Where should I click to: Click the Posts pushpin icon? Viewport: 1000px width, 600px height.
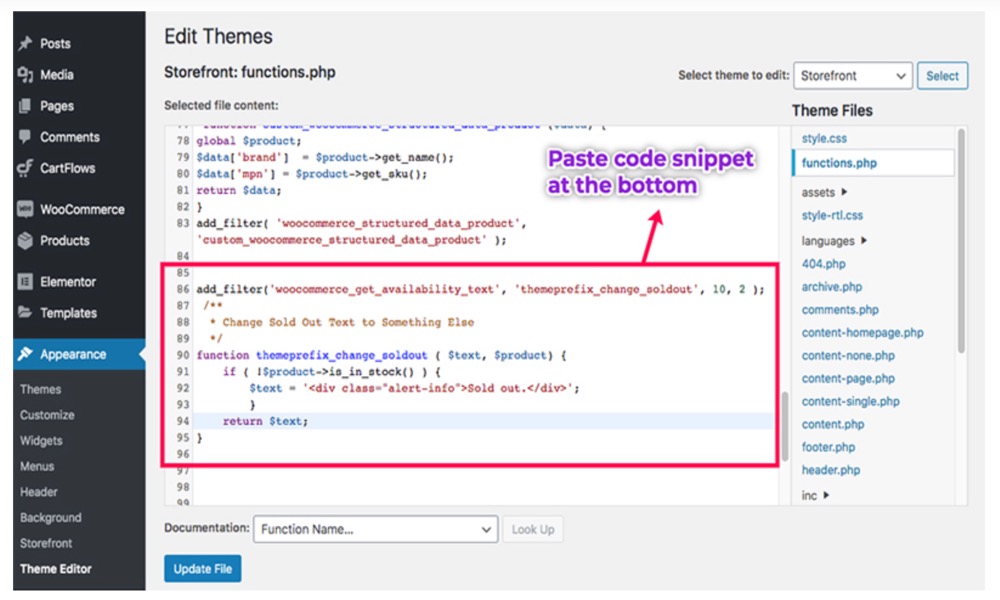point(26,43)
